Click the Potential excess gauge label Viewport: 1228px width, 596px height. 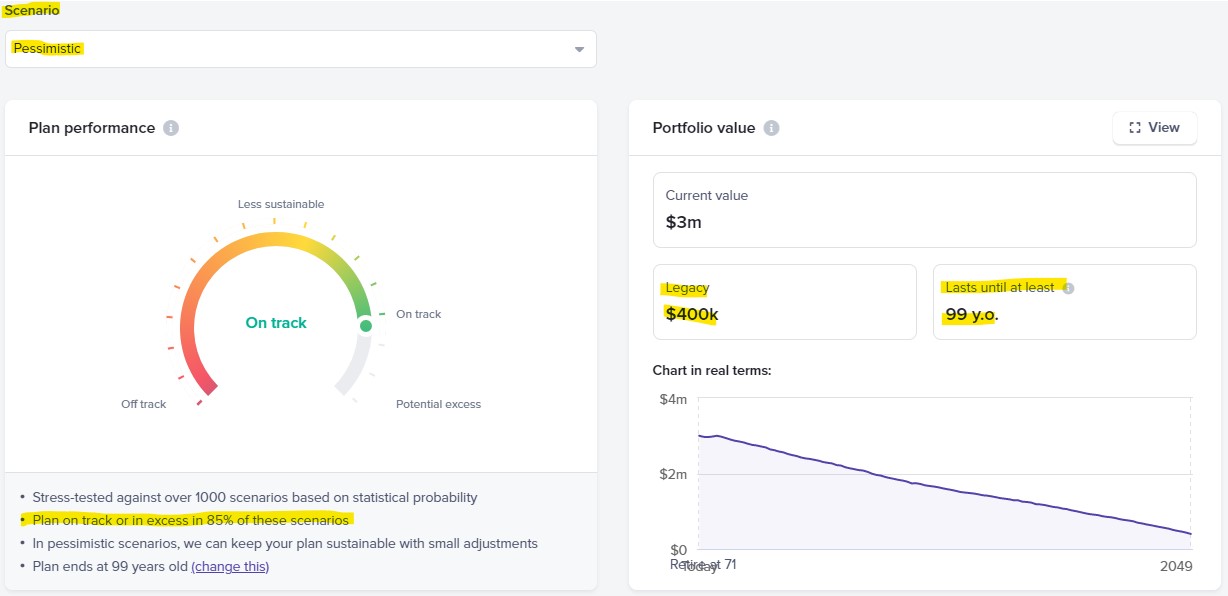pyautogui.click(x=438, y=404)
